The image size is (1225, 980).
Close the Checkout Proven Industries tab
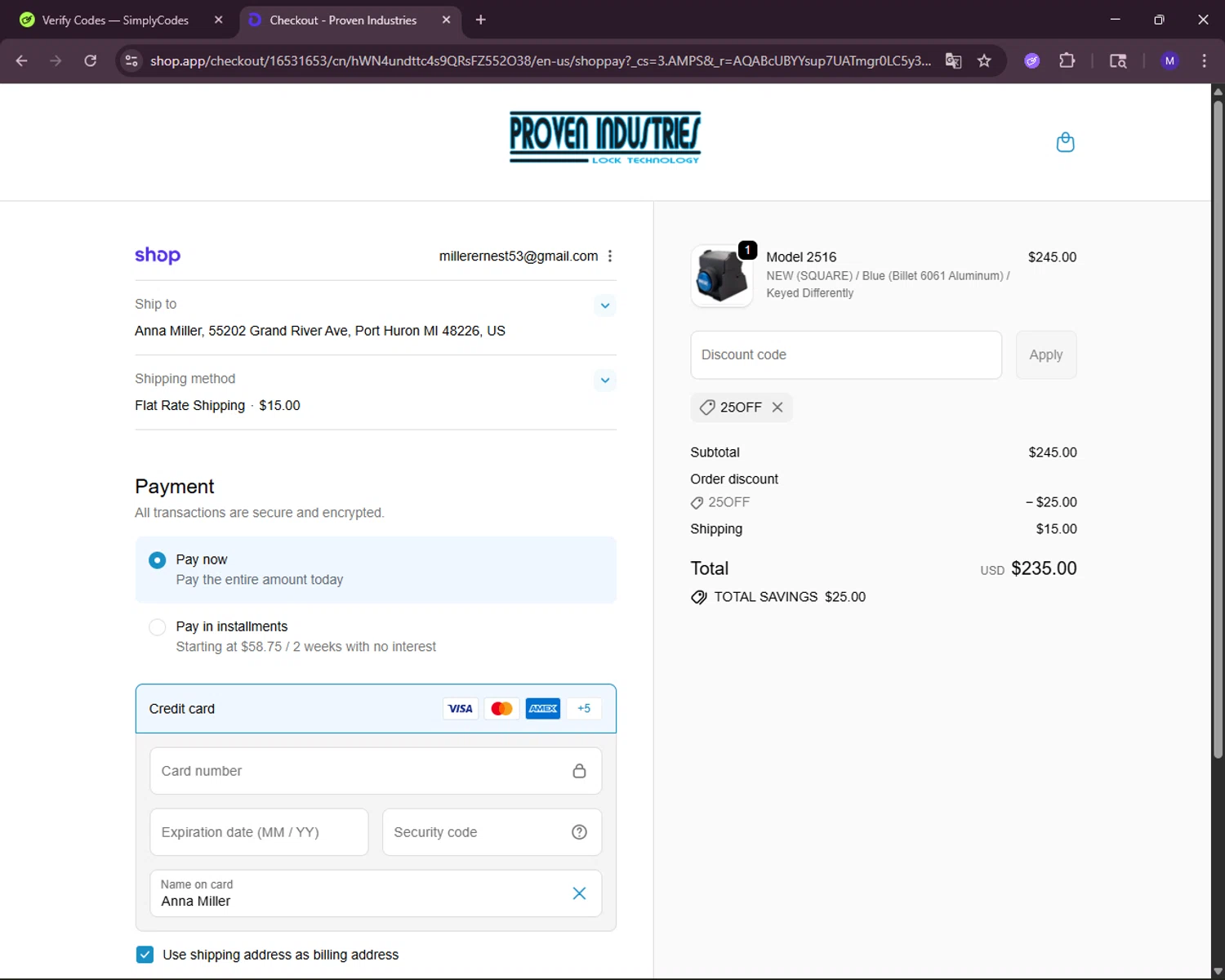[446, 20]
